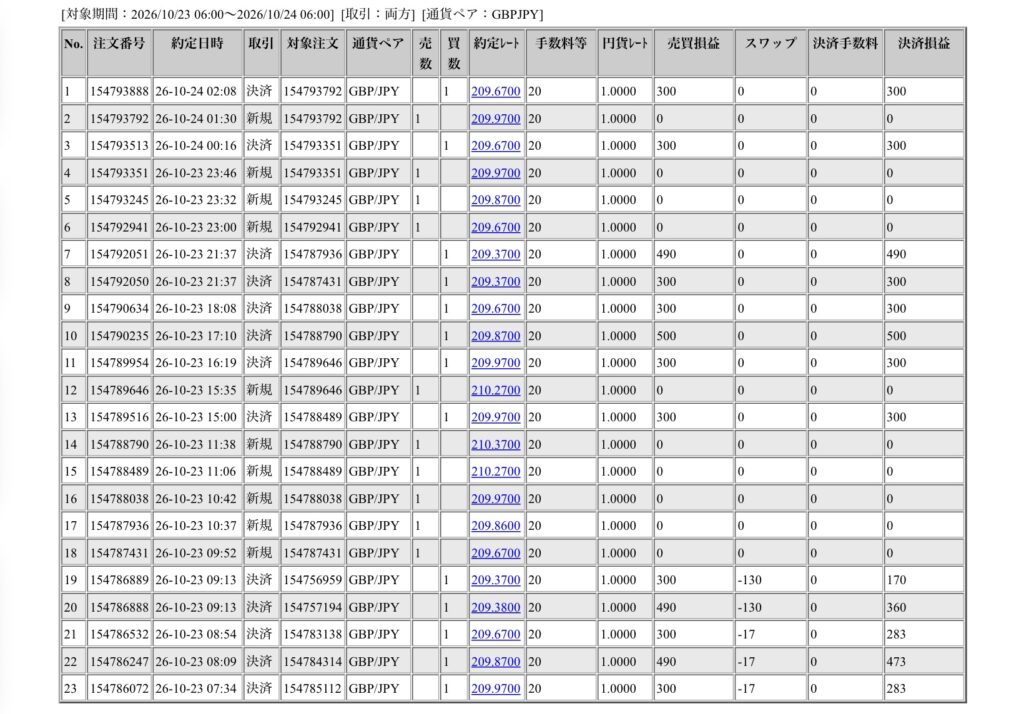Select order number 154793513 cell
Screen dimensions: 1024x714
point(120,146)
